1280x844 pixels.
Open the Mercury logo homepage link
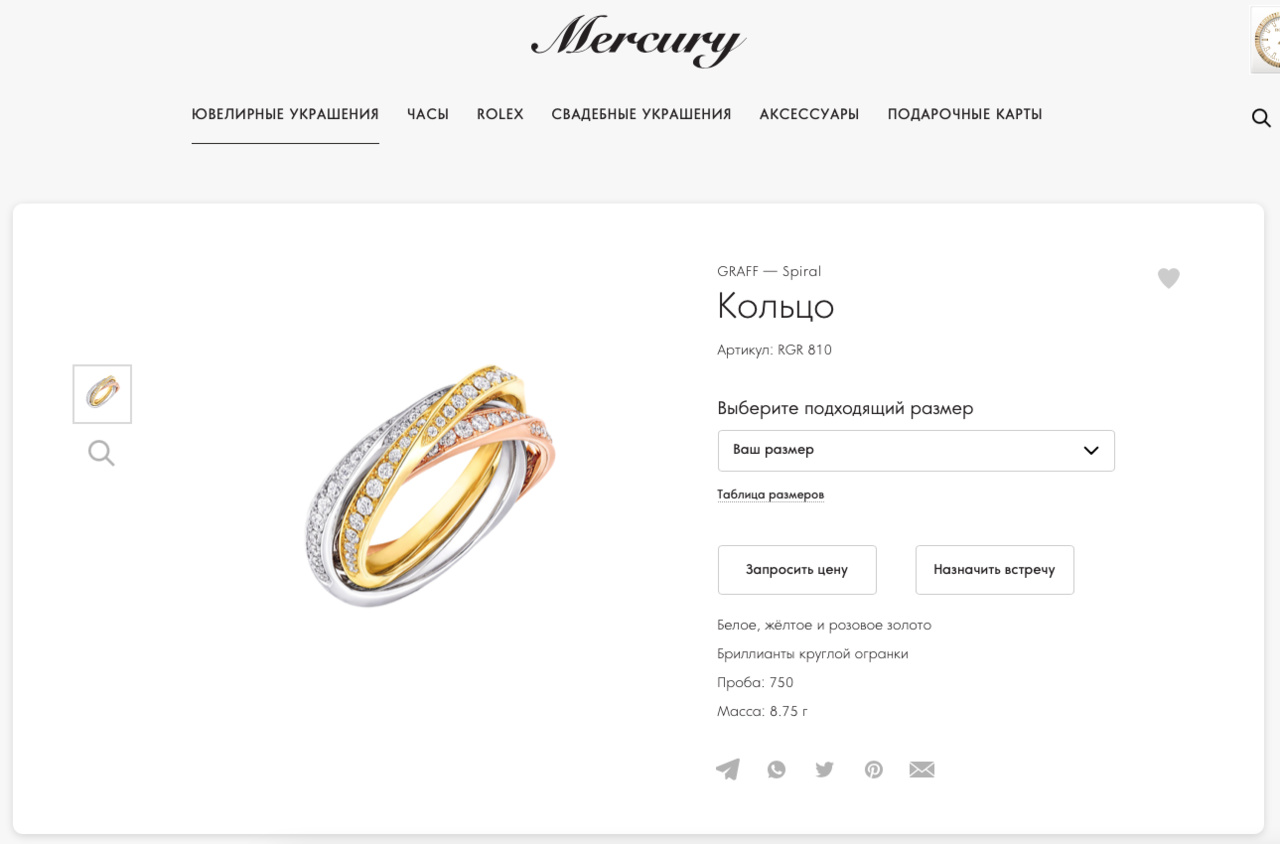click(x=639, y=41)
